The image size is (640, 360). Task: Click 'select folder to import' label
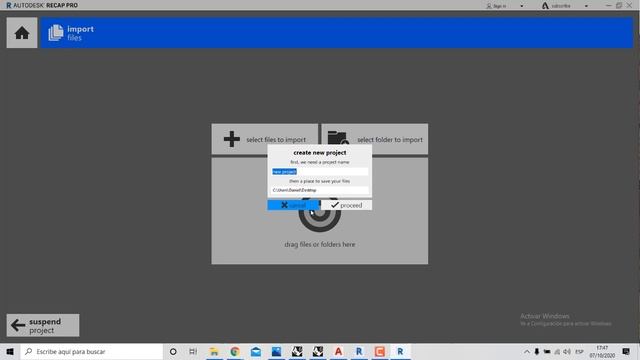[390, 140]
